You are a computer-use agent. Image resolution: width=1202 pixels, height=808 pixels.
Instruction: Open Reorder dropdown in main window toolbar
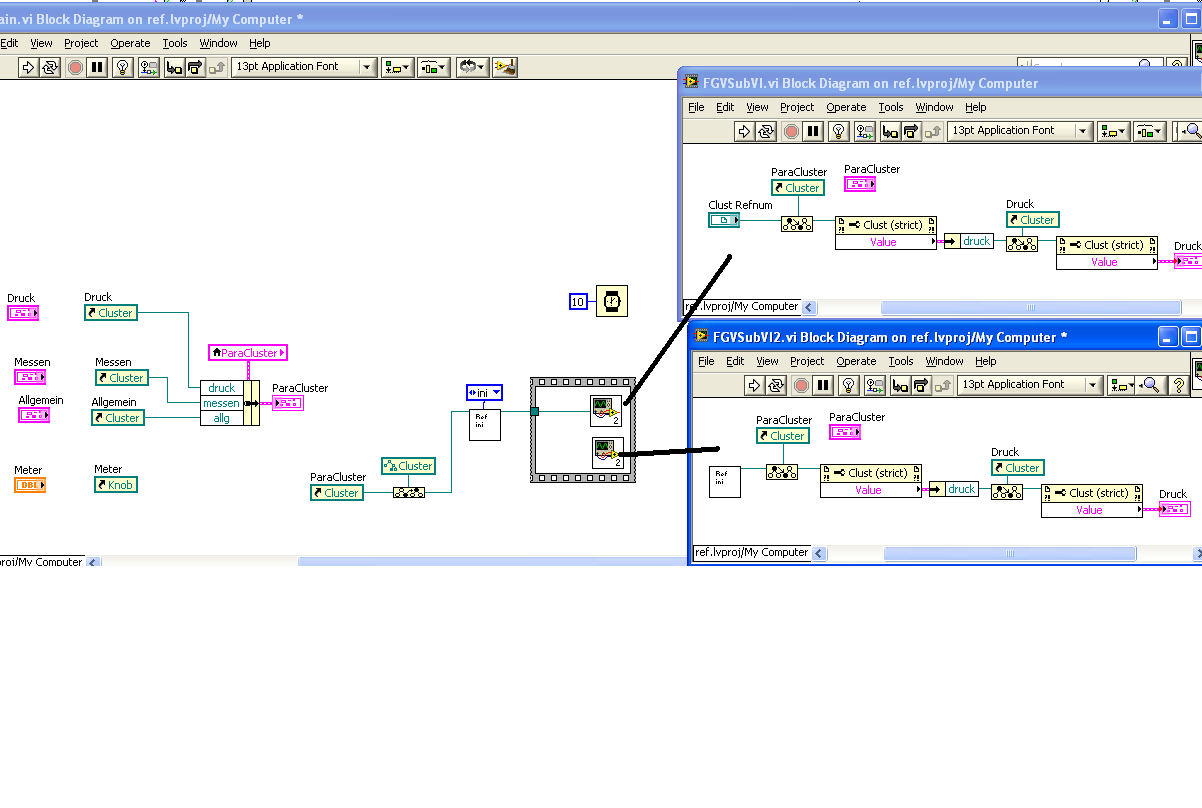tap(472, 67)
